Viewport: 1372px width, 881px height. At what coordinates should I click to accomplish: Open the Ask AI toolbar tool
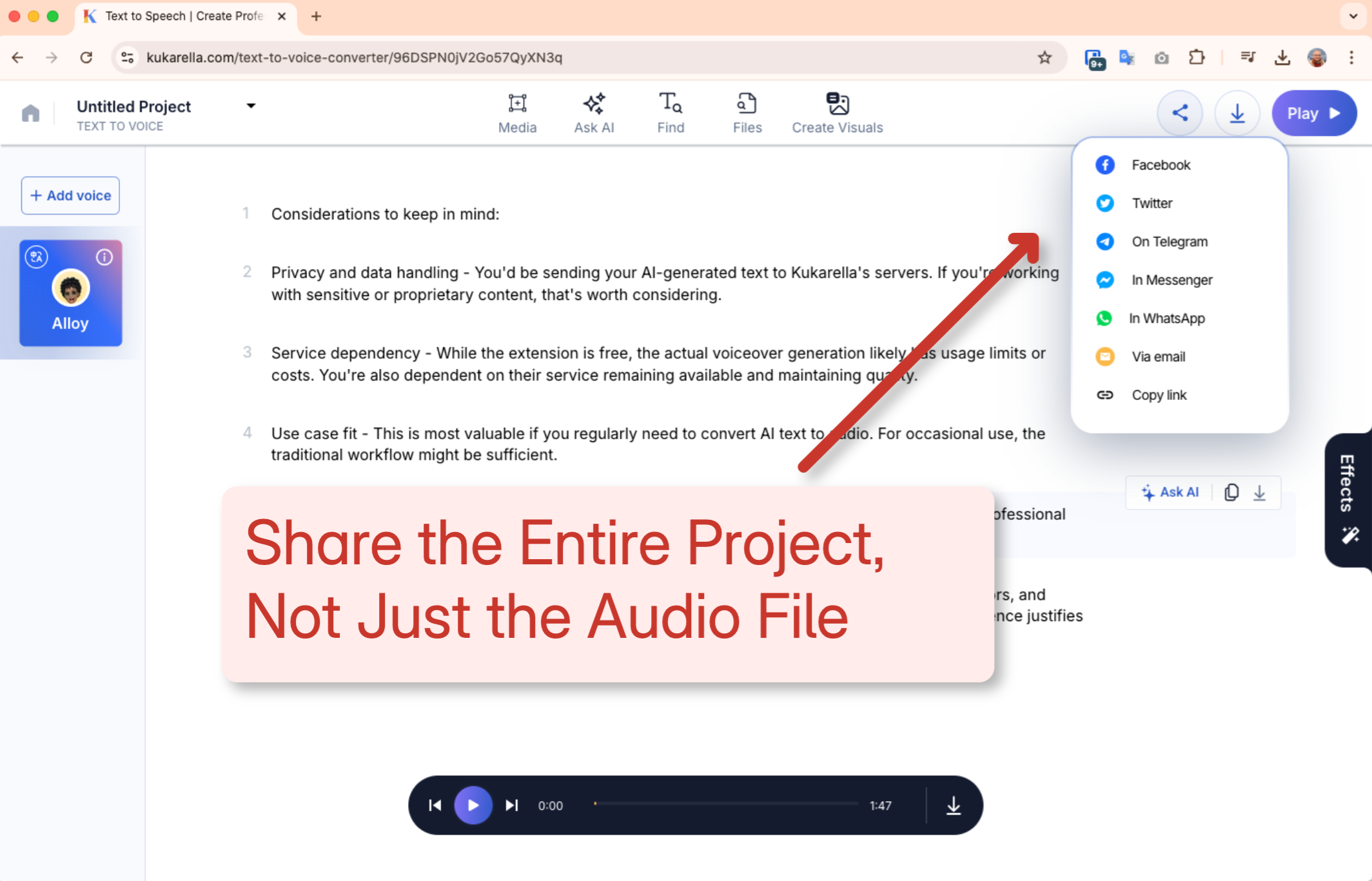point(594,114)
